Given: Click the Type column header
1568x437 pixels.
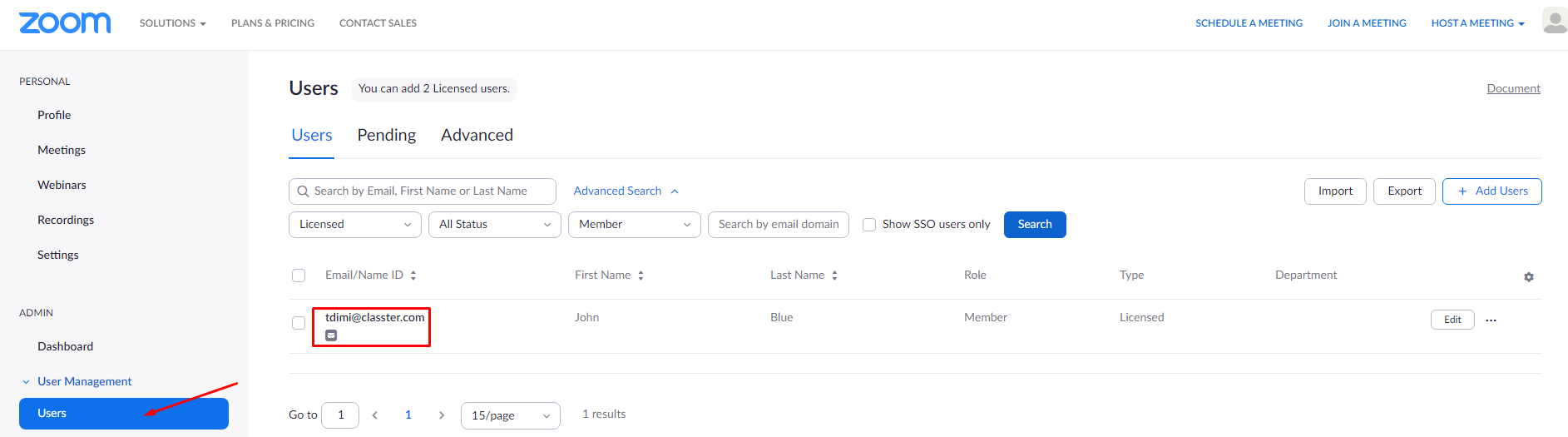Looking at the screenshot, I should 1132,276.
